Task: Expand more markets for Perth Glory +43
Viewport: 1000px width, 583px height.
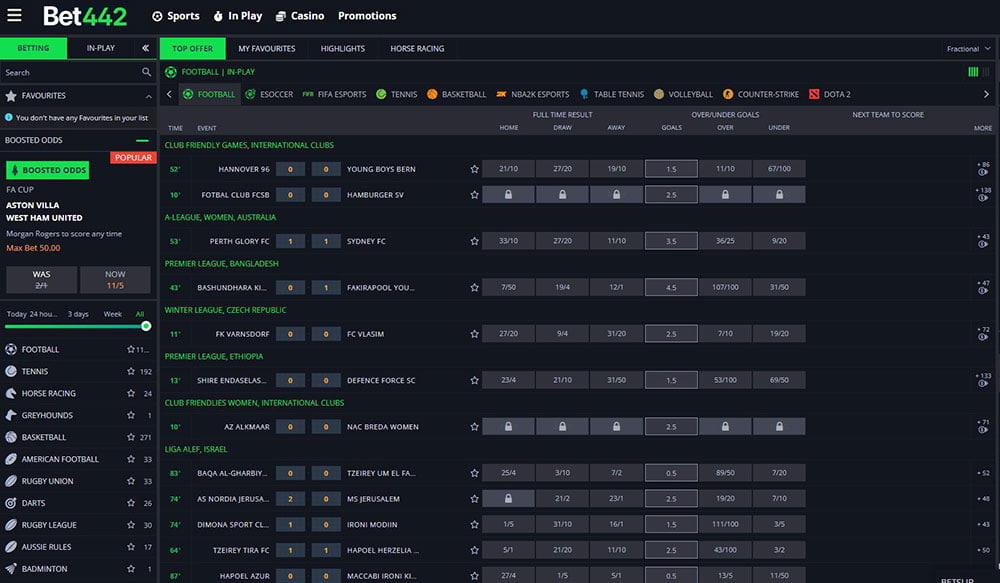Action: pos(983,240)
